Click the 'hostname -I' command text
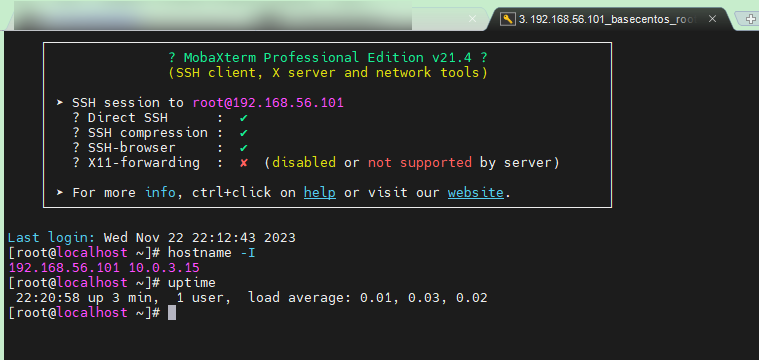Viewport: 759px width, 360px height. (x=212, y=253)
